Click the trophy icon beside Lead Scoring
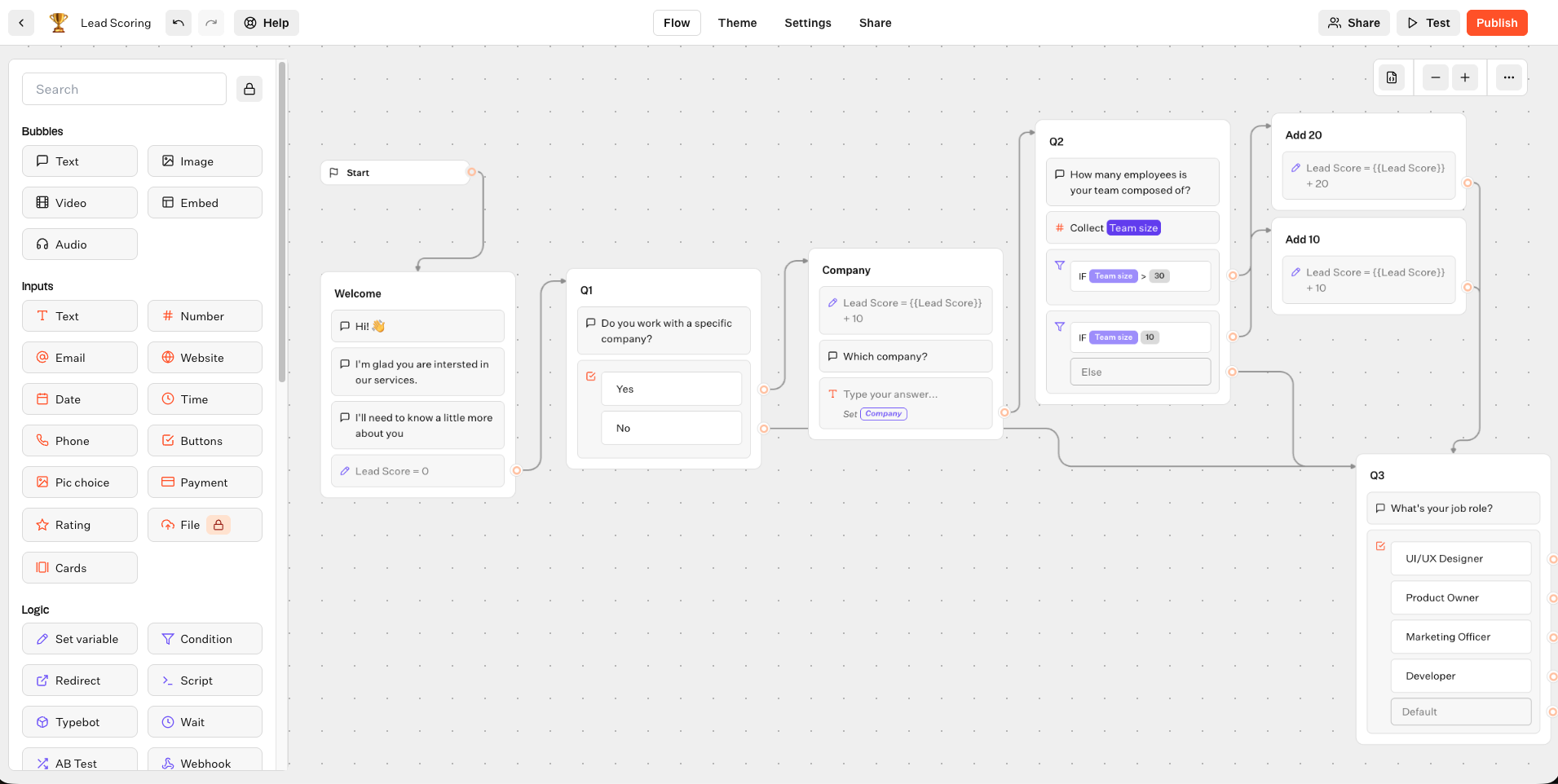Viewport: 1558px width, 784px height. point(58,23)
